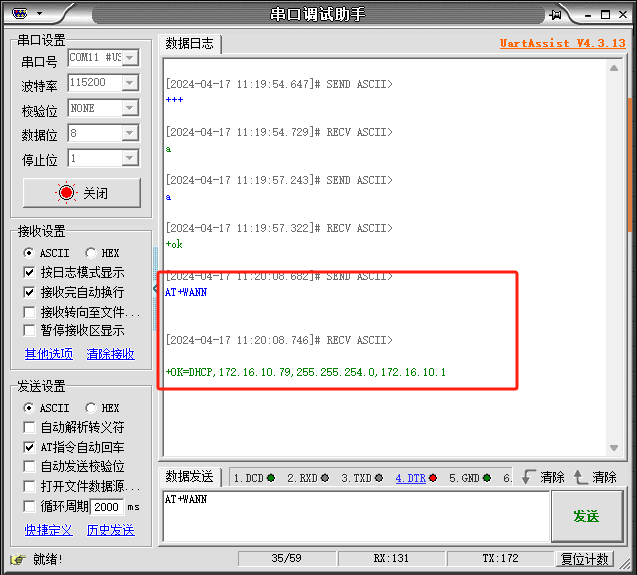Enable 打开文件数据源 checkbox
Image resolution: width=637 pixels, height=575 pixels.
(29, 486)
